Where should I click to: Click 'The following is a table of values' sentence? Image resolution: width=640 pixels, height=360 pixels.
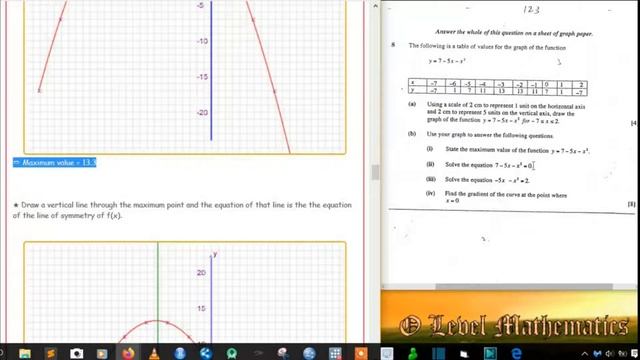[x=487, y=47]
